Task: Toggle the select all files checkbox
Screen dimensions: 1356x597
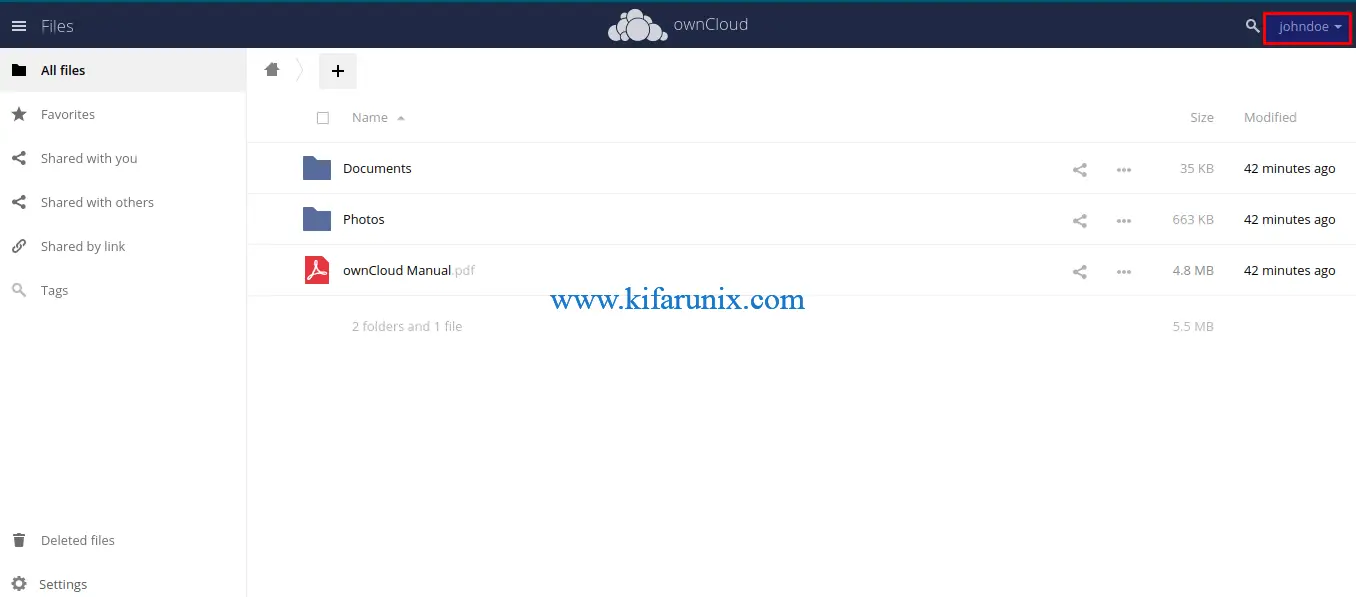Action: point(323,118)
